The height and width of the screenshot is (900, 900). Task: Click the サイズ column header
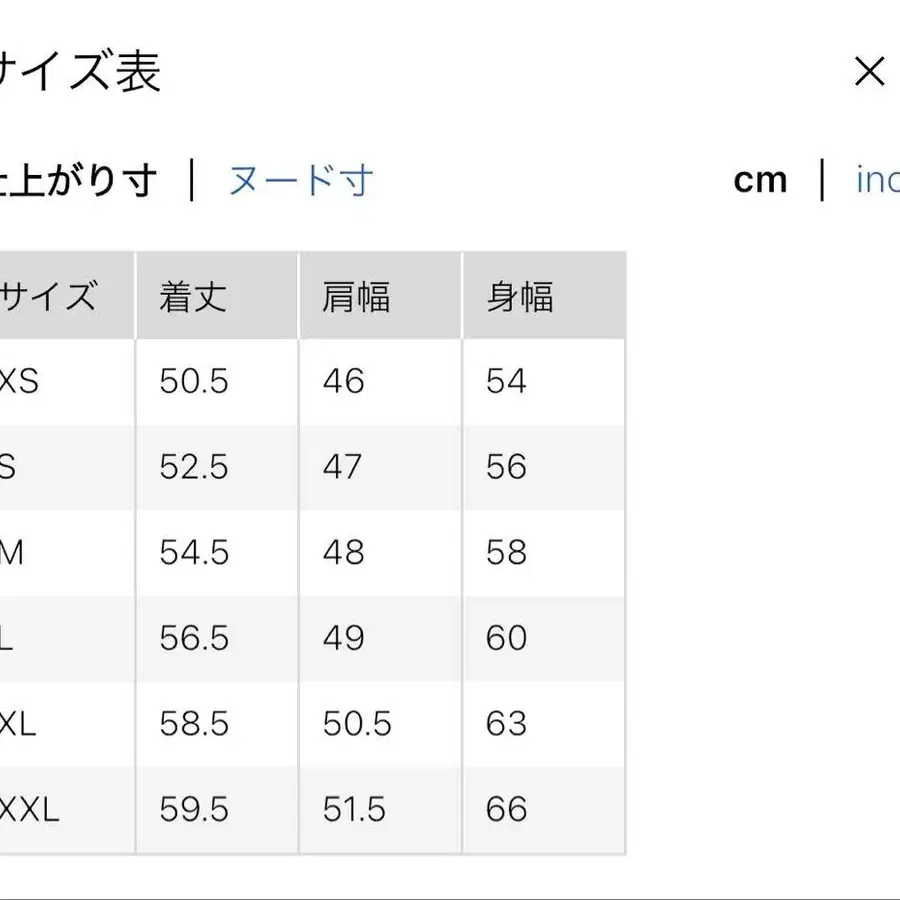pos(48,297)
